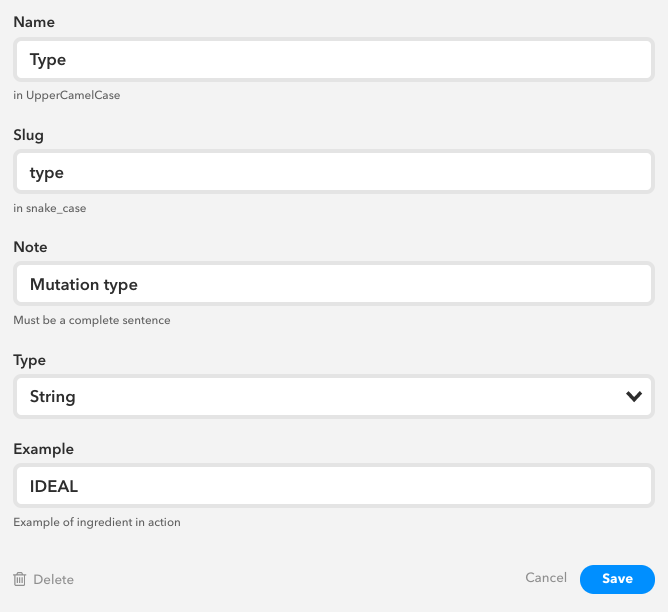Viewport: 668px width, 612px height.
Task: Click the Name field label
Action: (34, 20)
